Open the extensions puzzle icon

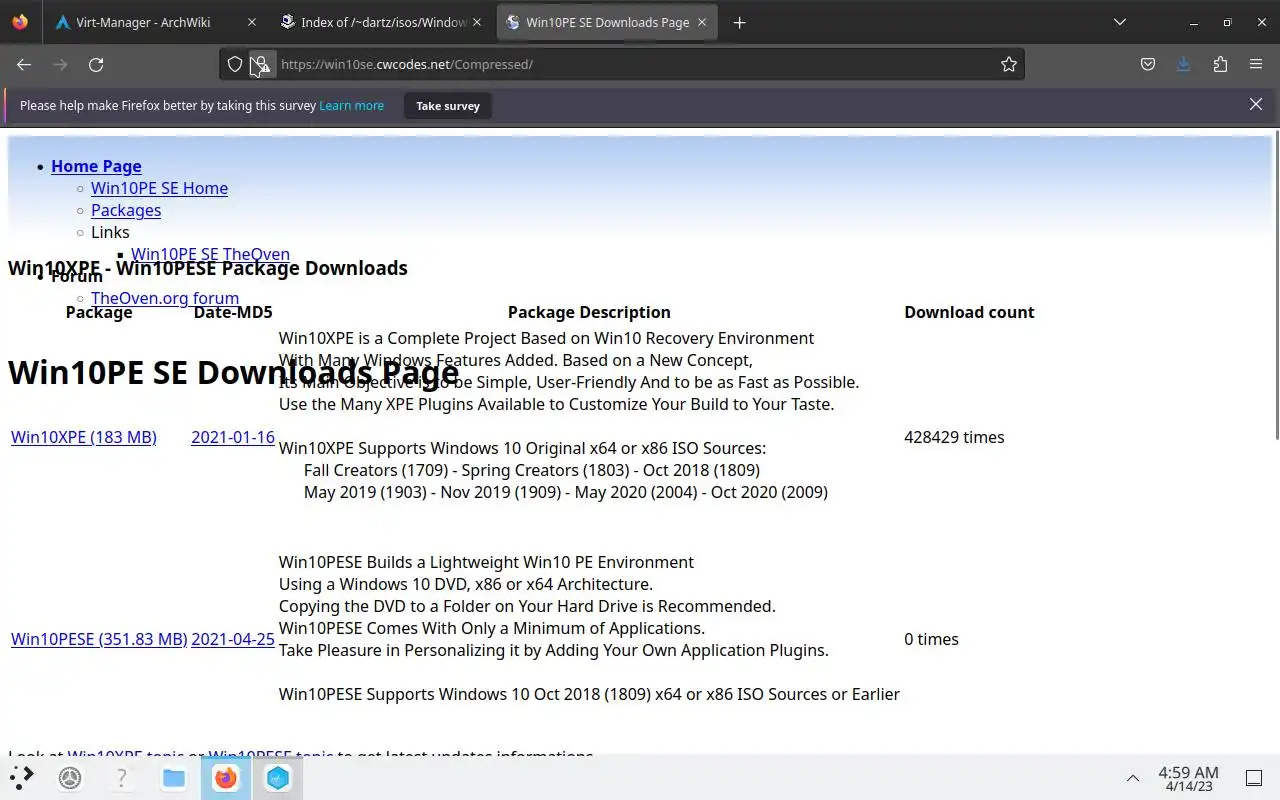pos(1220,64)
